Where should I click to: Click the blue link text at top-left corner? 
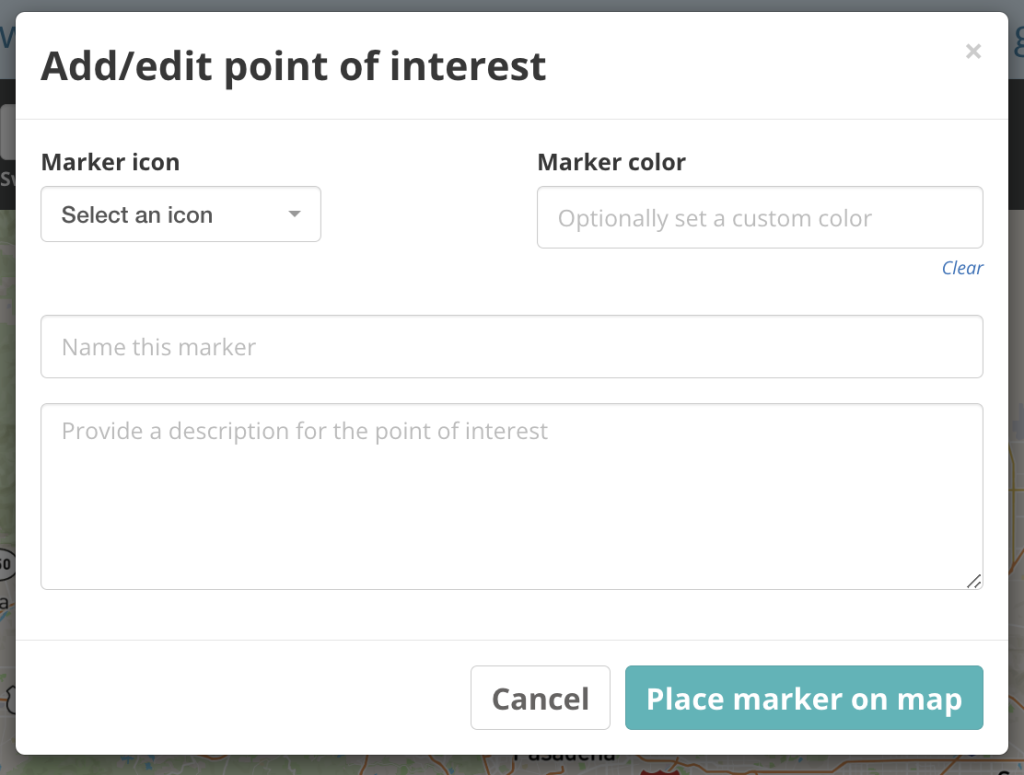(x=7, y=37)
